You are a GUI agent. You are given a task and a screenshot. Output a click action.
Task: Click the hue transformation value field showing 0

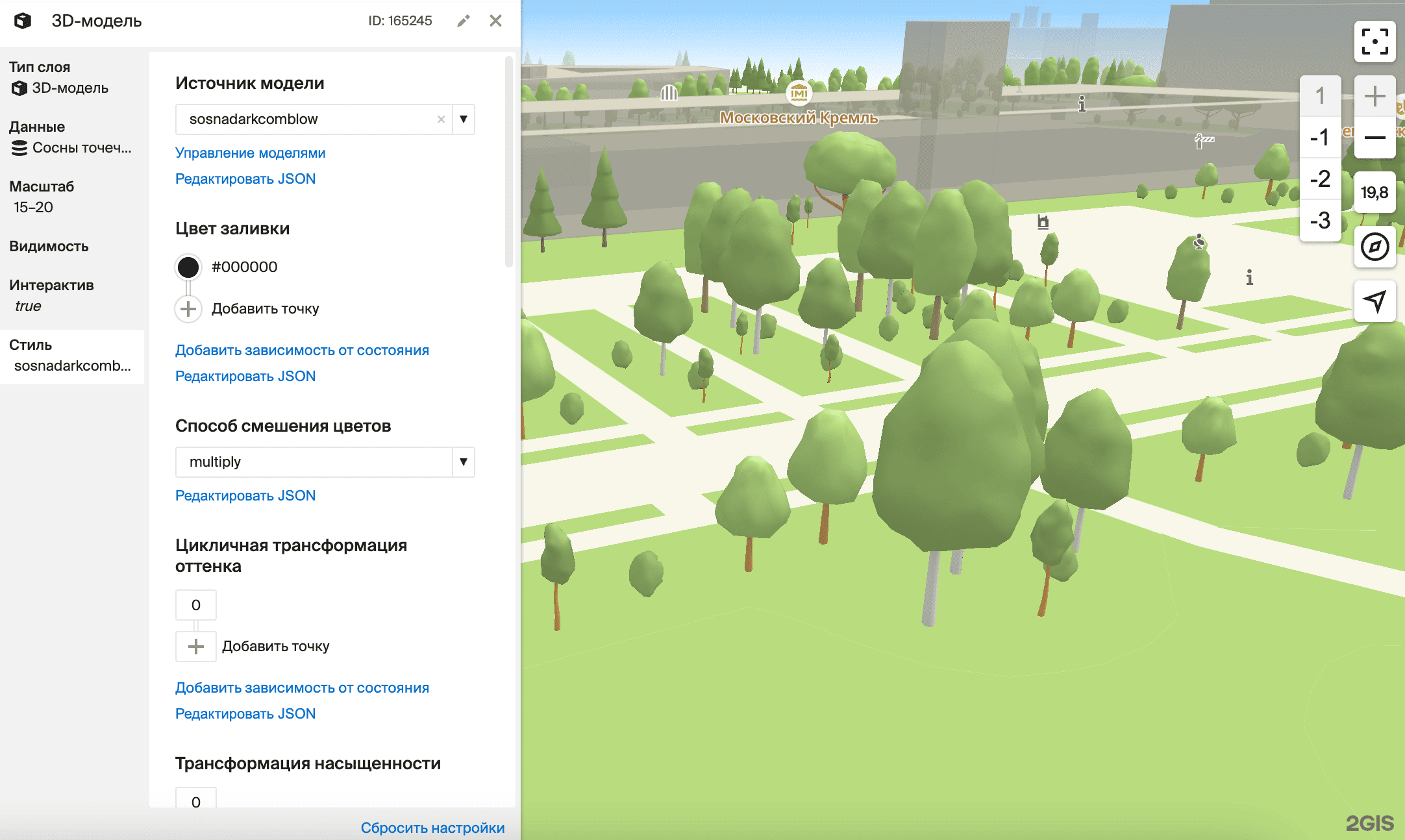(x=195, y=604)
